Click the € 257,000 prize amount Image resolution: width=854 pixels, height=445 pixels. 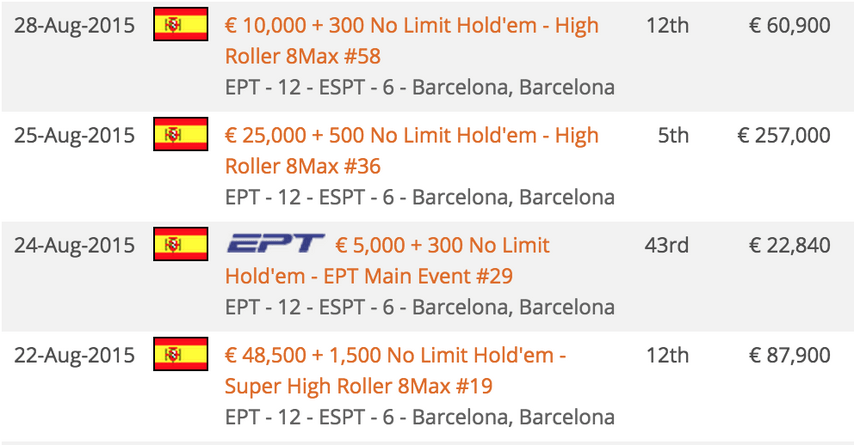(784, 136)
